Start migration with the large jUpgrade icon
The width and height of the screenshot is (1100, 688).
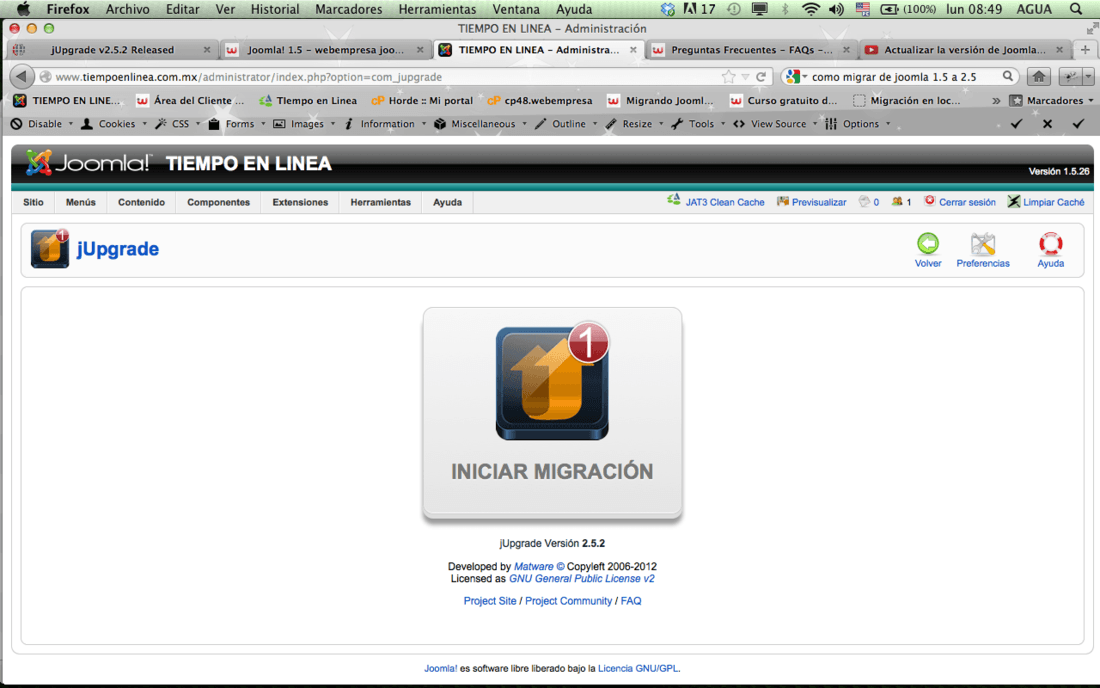(x=552, y=382)
